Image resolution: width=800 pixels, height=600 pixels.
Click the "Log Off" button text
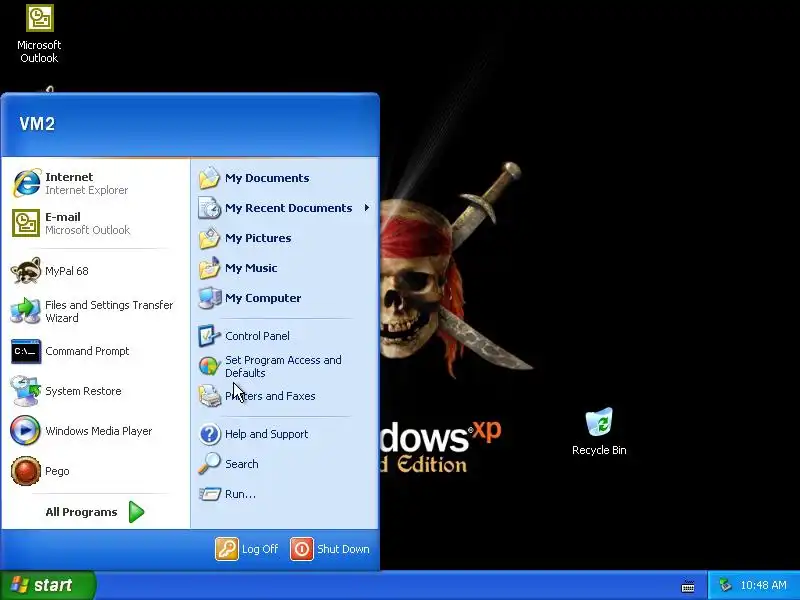[x=260, y=549]
